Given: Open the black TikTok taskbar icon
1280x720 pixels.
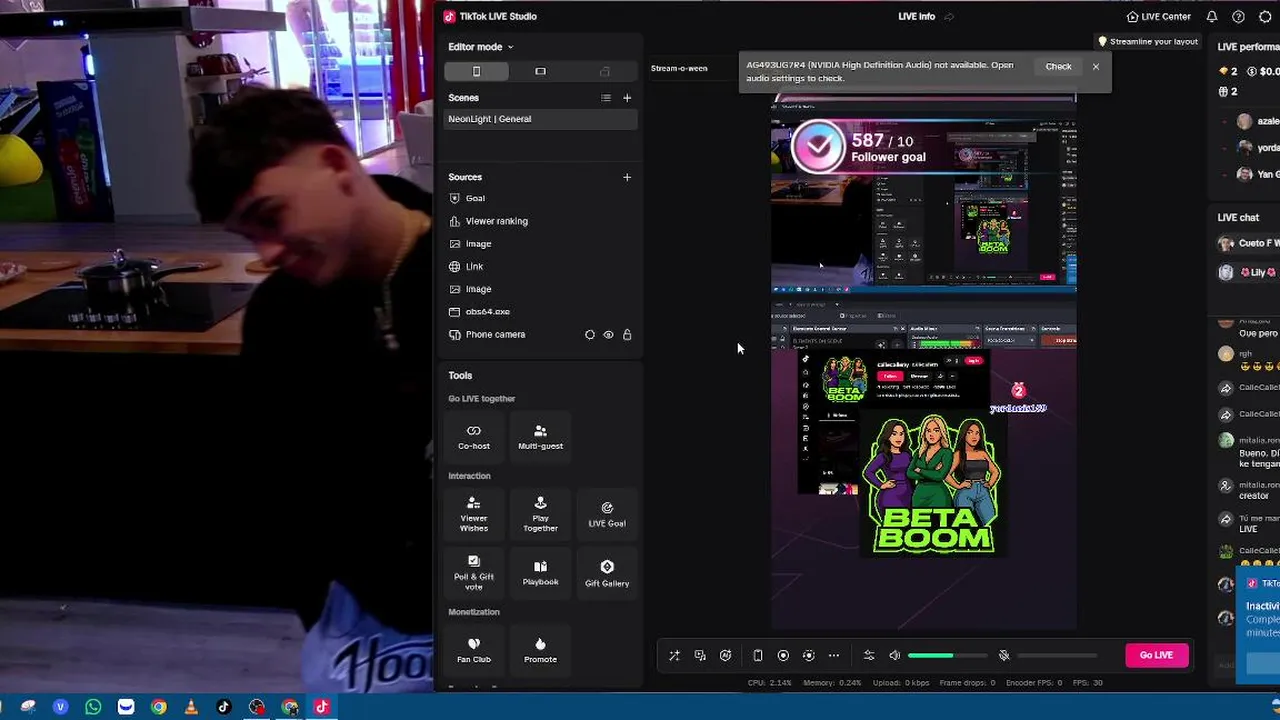Looking at the screenshot, I should pyautogui.click(x=223, y=707).
